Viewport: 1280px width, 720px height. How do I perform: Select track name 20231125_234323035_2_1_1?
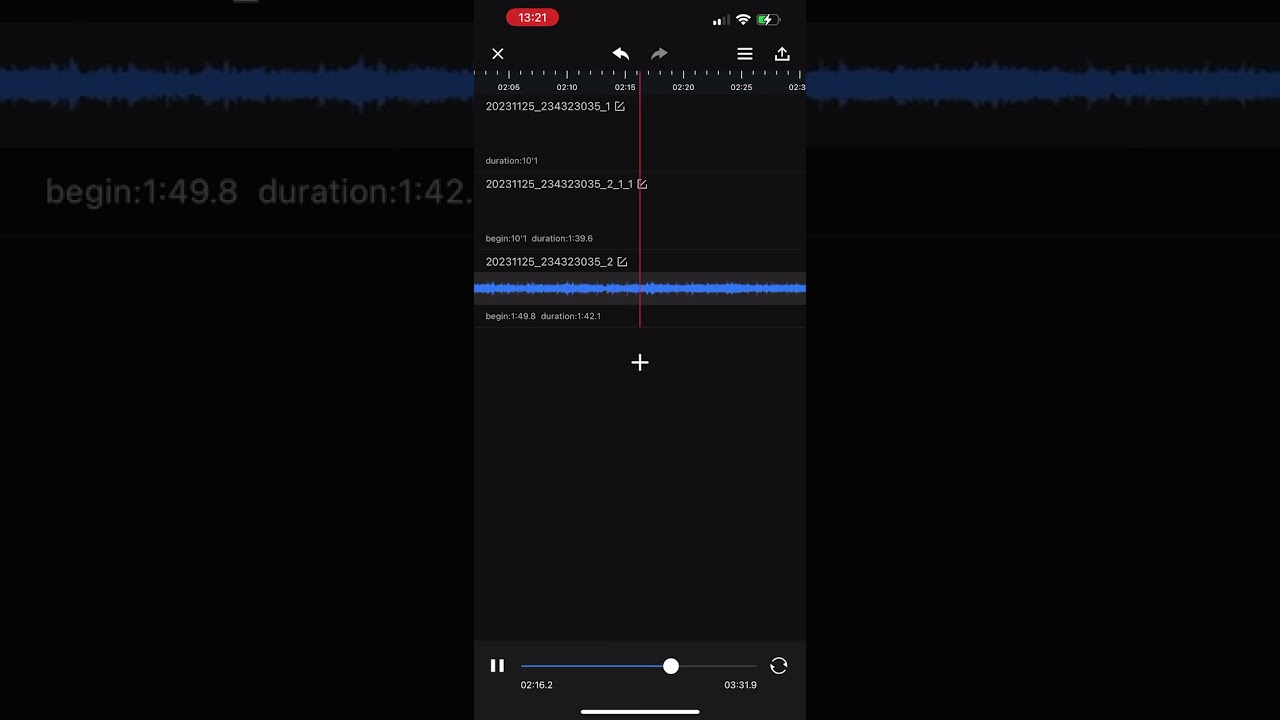[x=559, y=184]
